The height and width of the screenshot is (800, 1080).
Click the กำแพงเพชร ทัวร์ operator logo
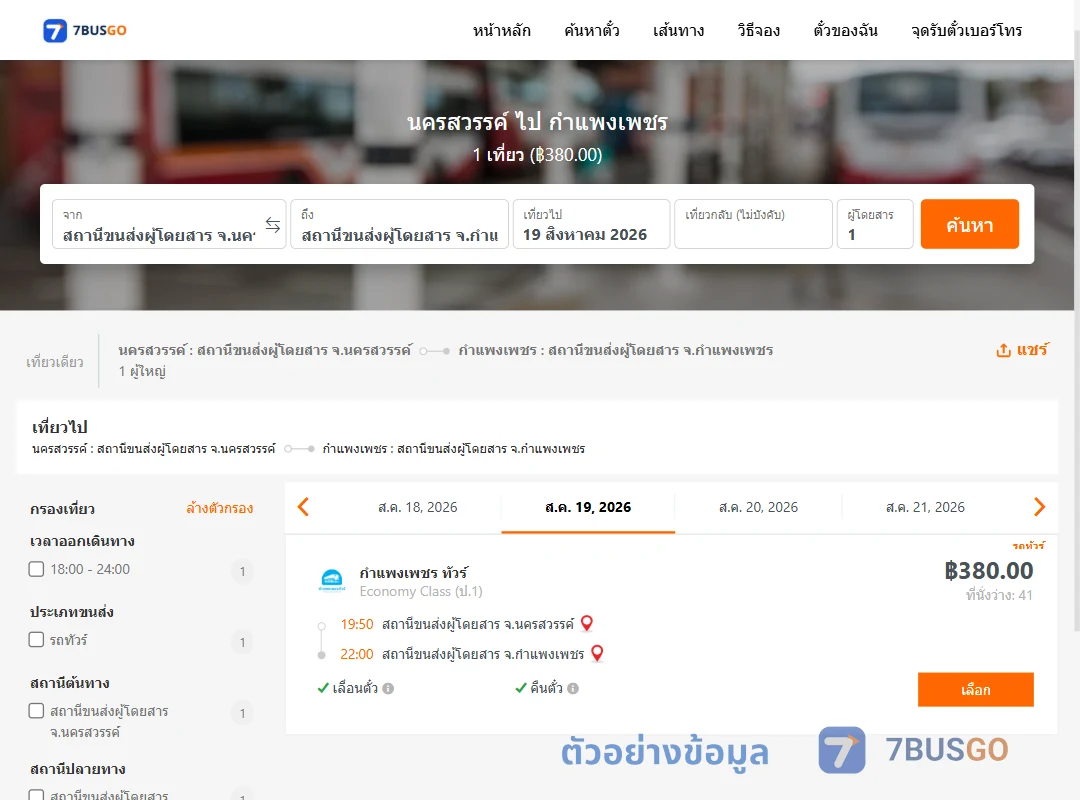[x=332, y=580]
